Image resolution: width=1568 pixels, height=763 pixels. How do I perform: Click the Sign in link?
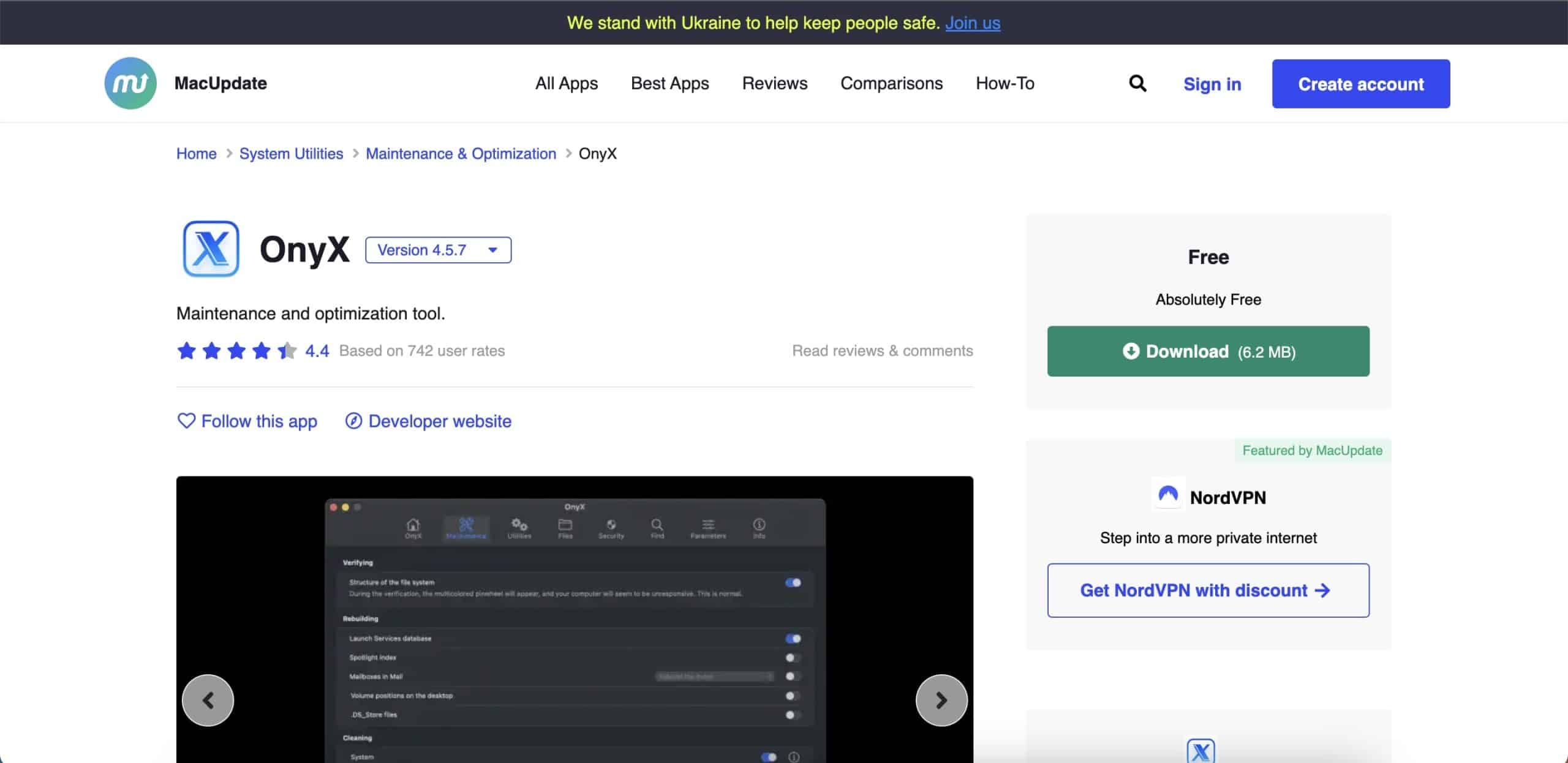tap(1212, 84)
